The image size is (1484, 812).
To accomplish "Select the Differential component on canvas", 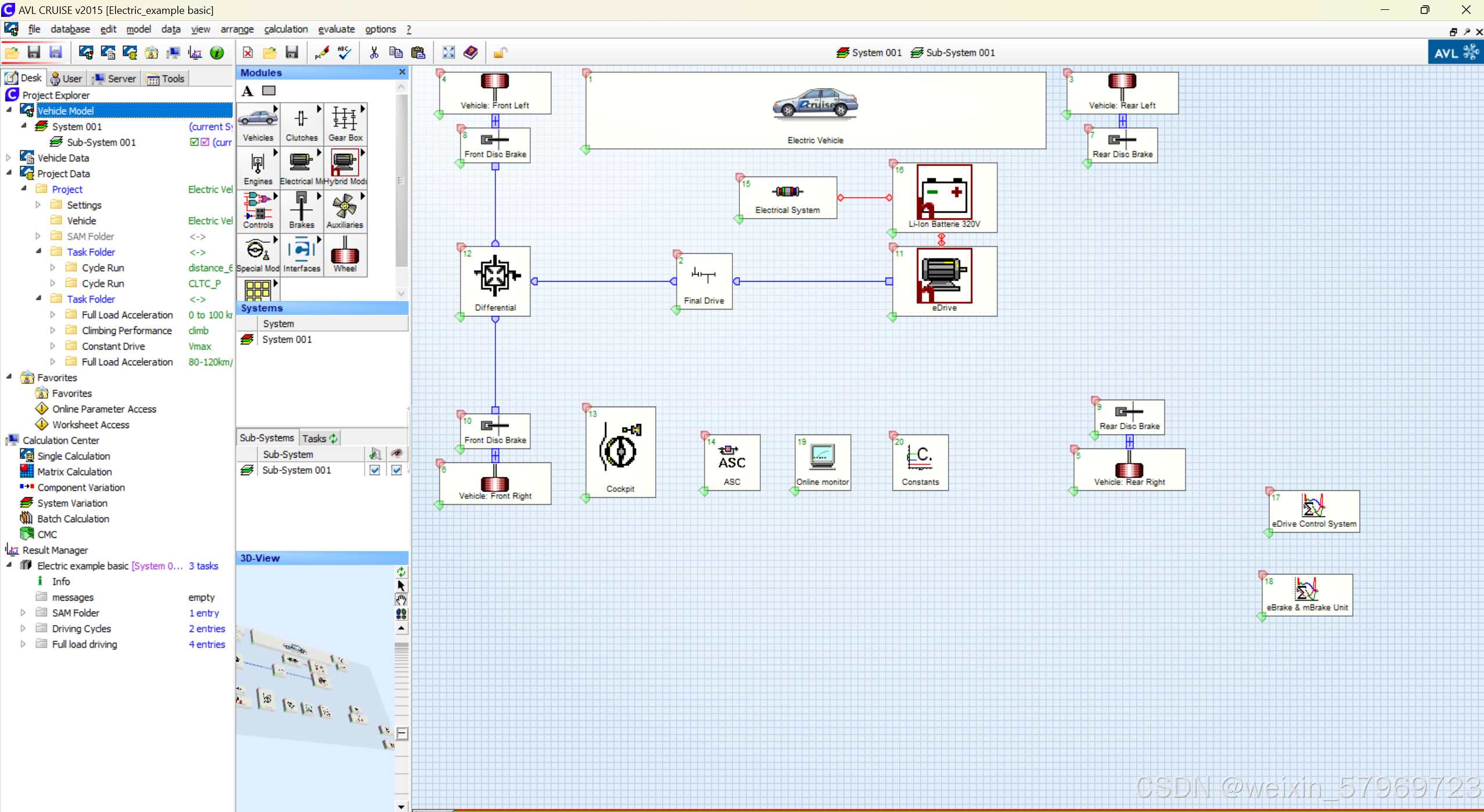I will 495,276.
